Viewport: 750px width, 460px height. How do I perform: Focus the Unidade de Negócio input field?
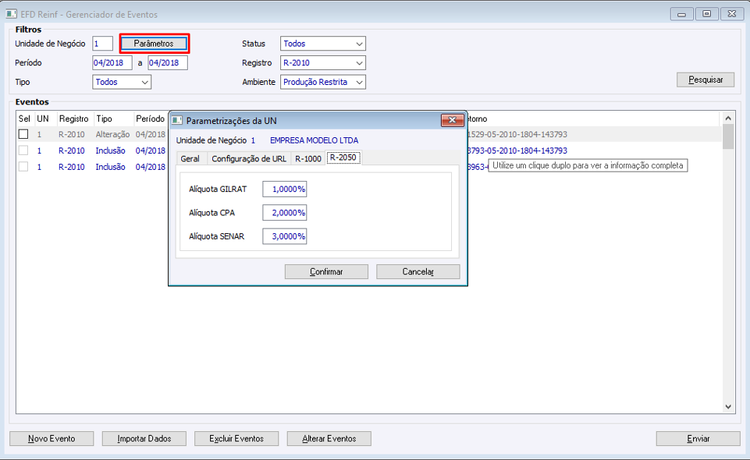pyautogui.click(x=102, y=44)
